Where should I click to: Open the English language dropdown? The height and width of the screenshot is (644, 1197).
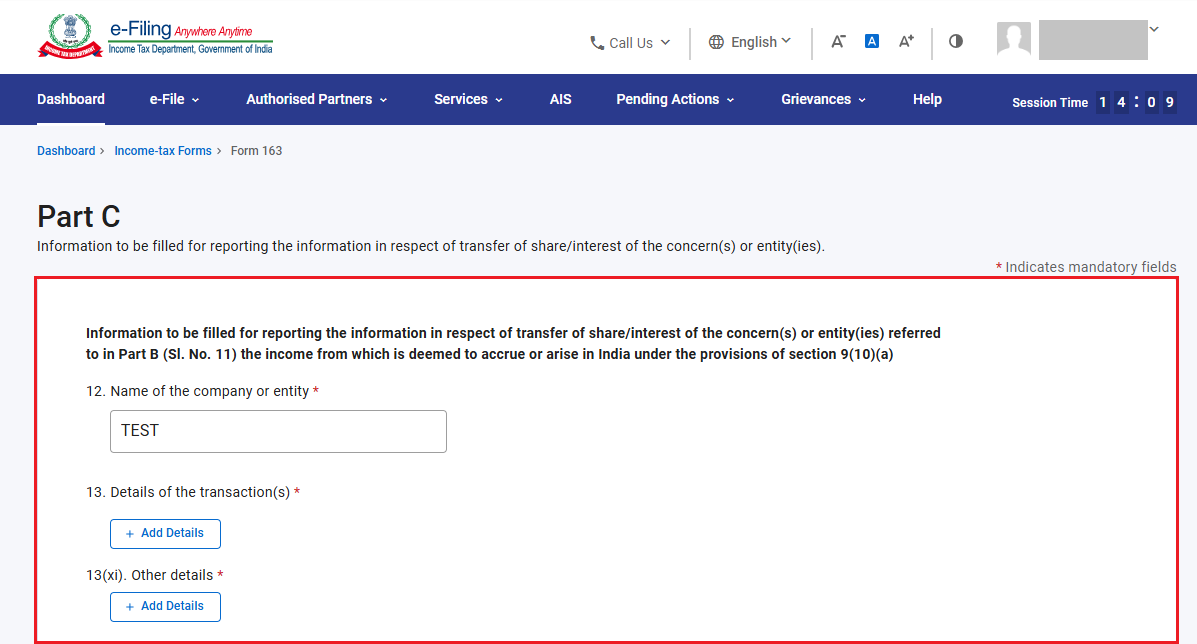point(750,42)
